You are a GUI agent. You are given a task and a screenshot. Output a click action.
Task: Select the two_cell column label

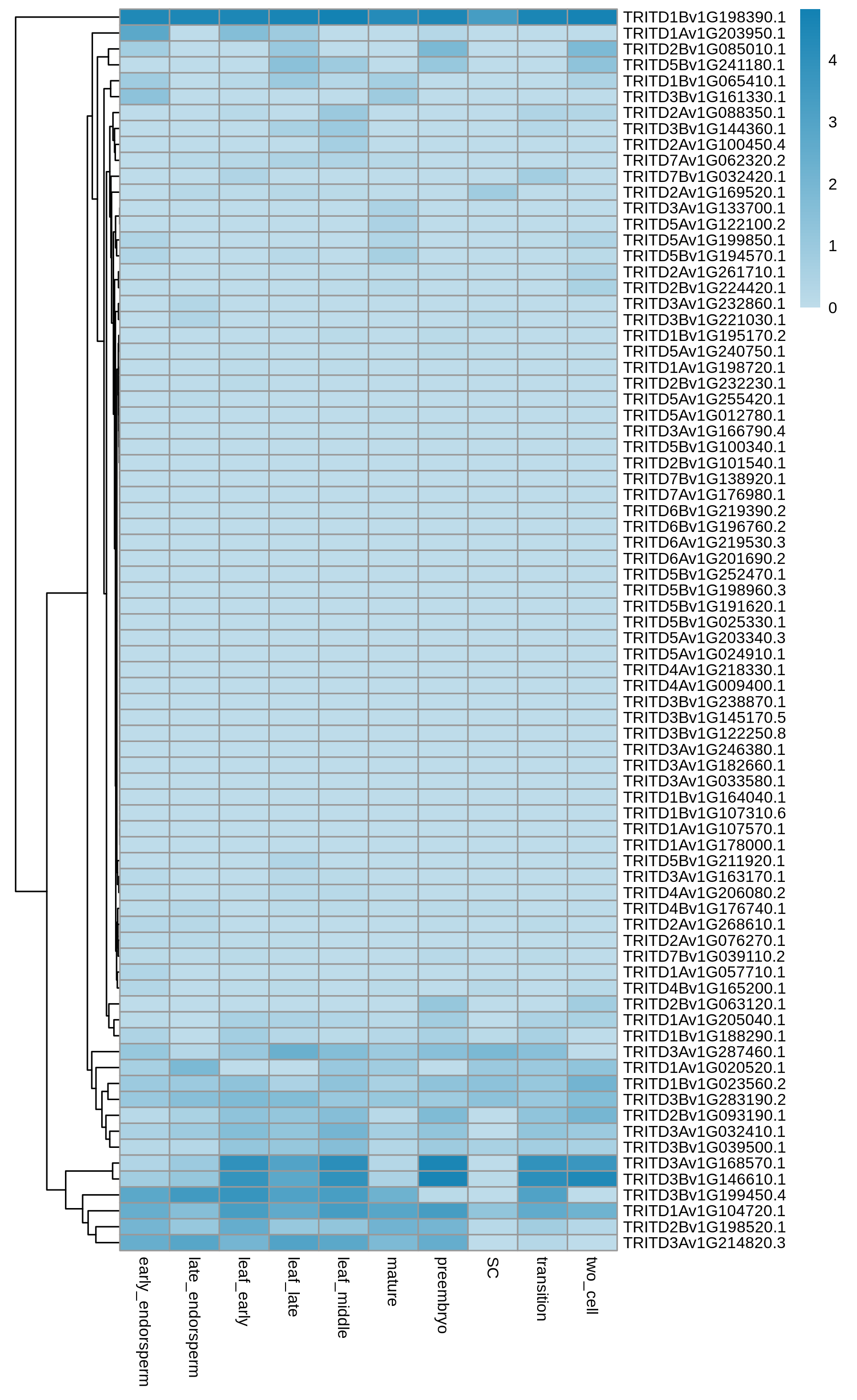(x=592, y=1285)
